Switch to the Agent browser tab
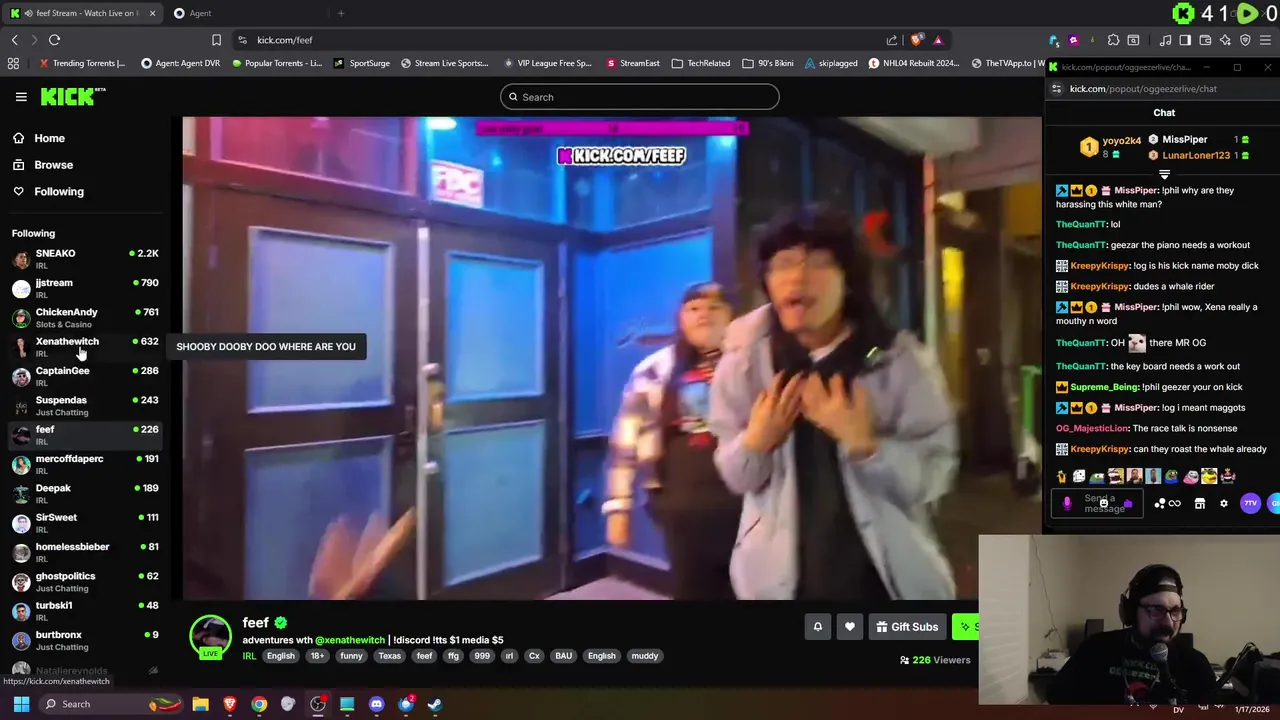The height and width of the screenshot is (720, 1280). 200,13
